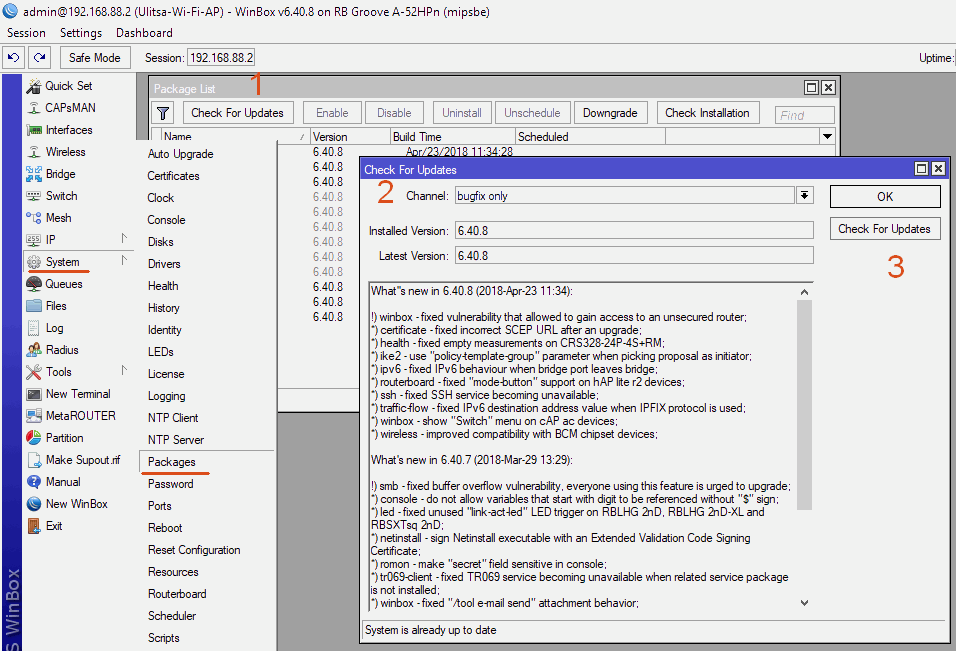Open the package list filter funnel icon
Viewport: 956px width, 651px height.
164,113
